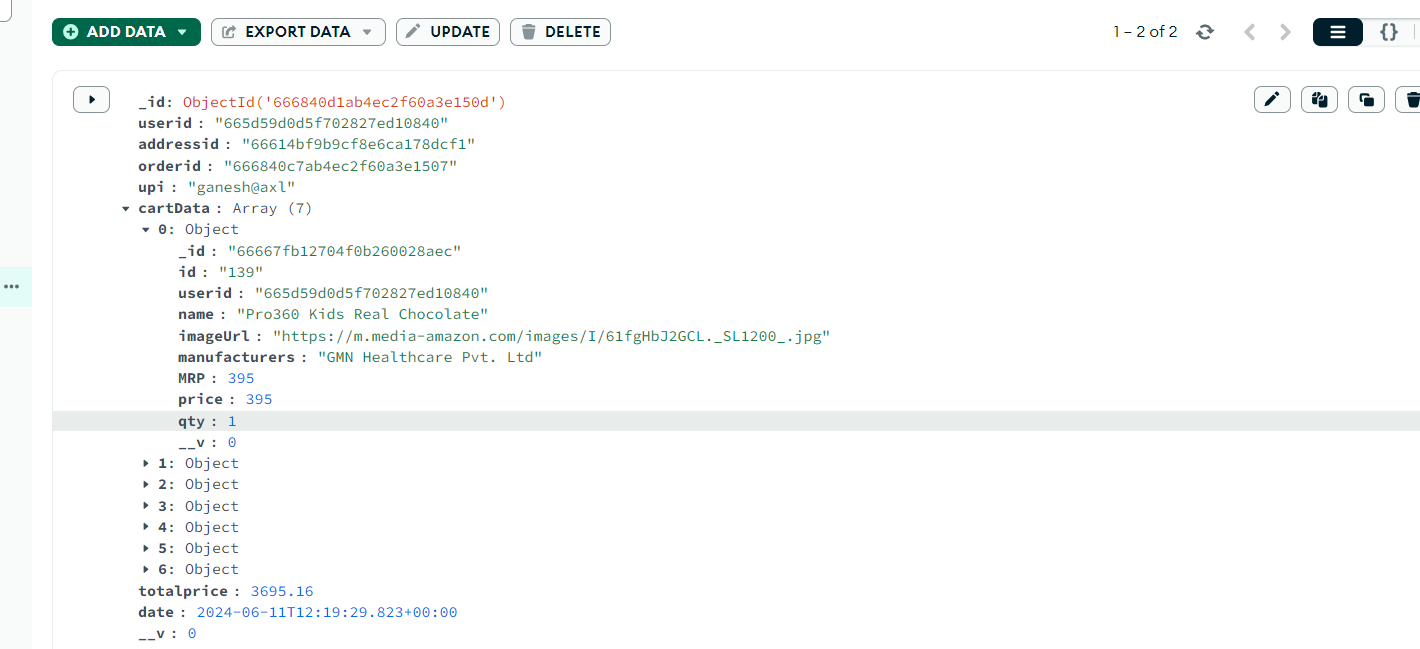Switch to JSON view
This screenshot has height=649, width=1420.
click(1388, 32)
